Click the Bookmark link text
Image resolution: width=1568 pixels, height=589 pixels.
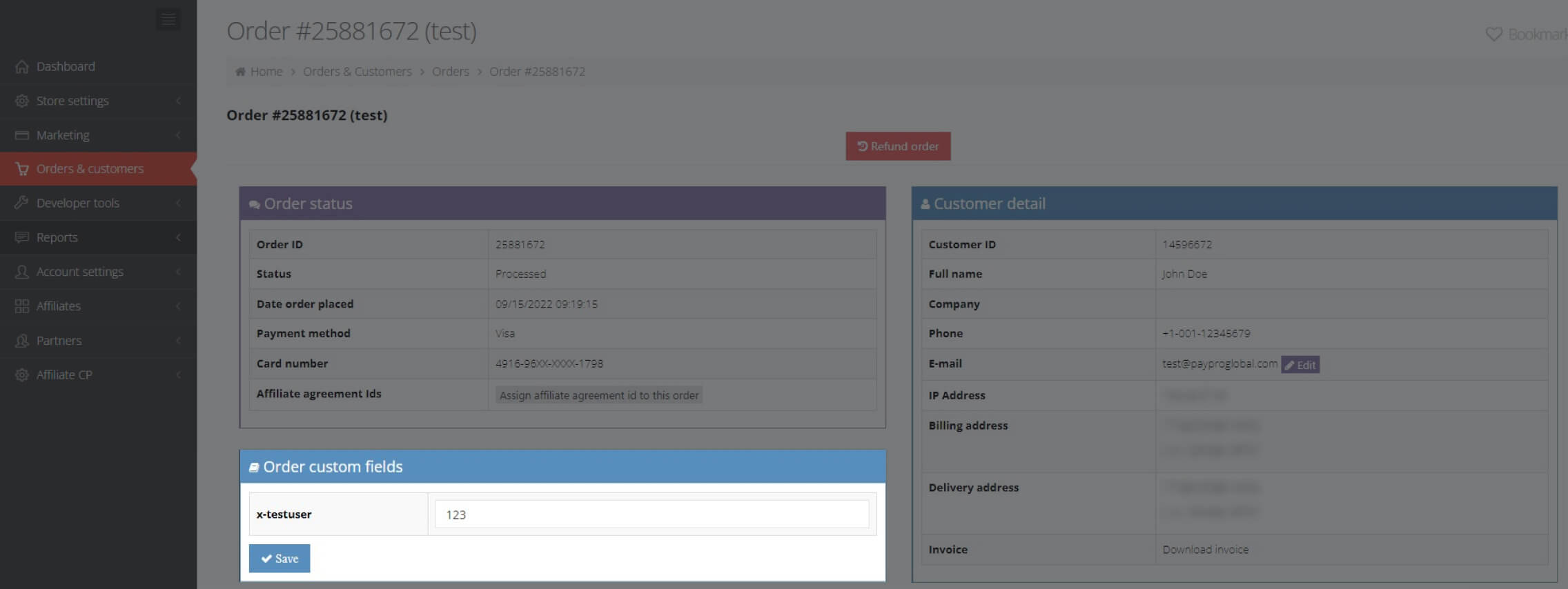point(1537,34)
